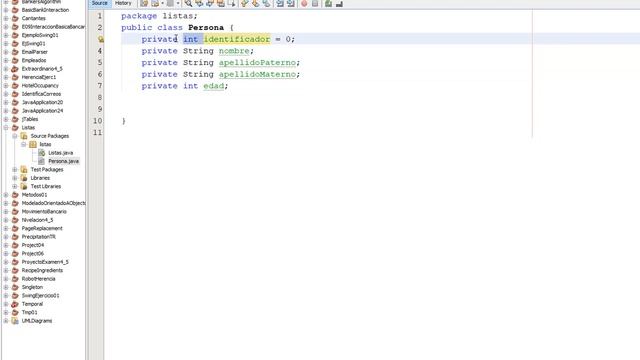Select the PrecipitationTR project
The image size is (640, 360).
39,237
